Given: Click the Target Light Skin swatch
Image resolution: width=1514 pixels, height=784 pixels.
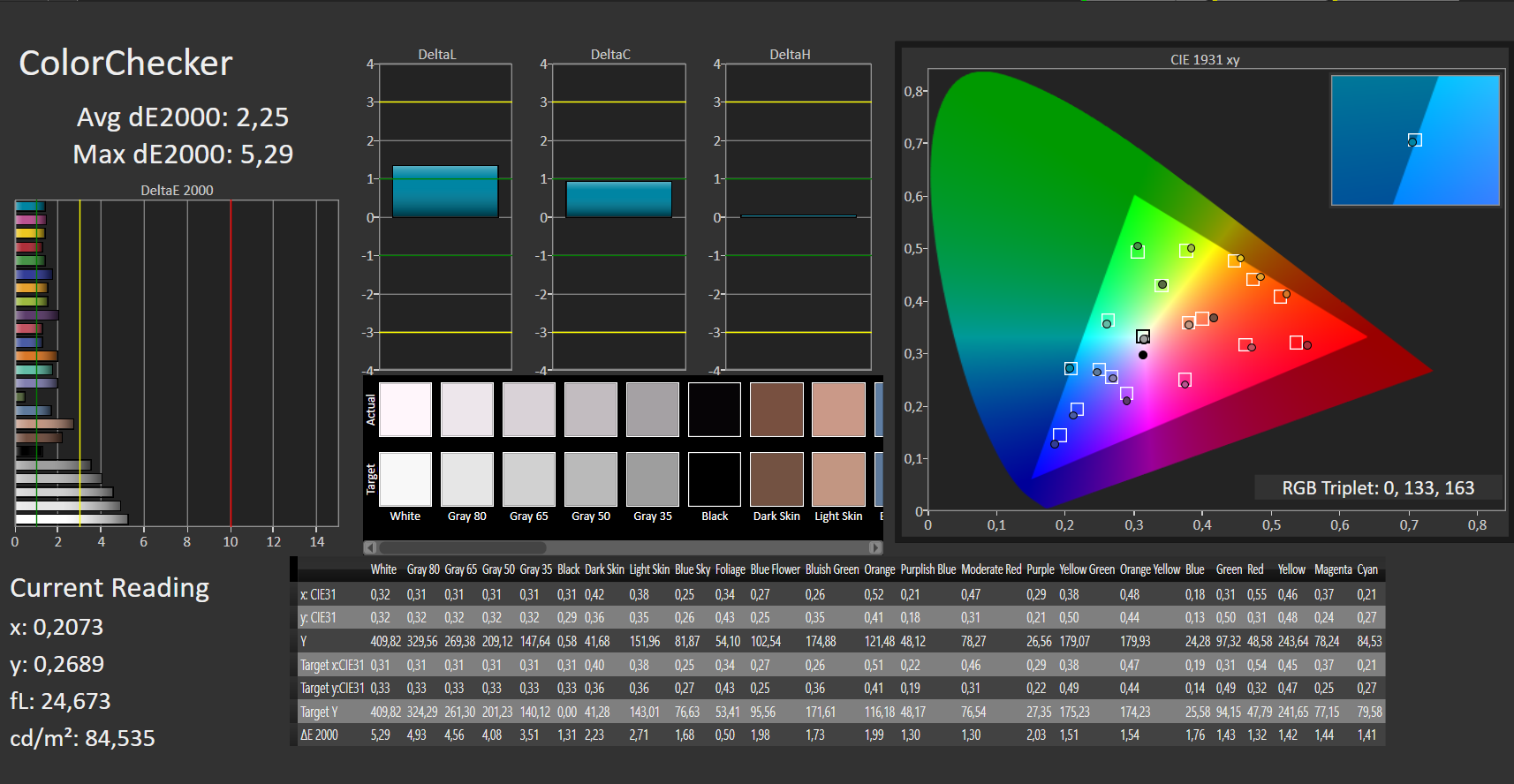Looking at the screenshot, I should point(838,479).
